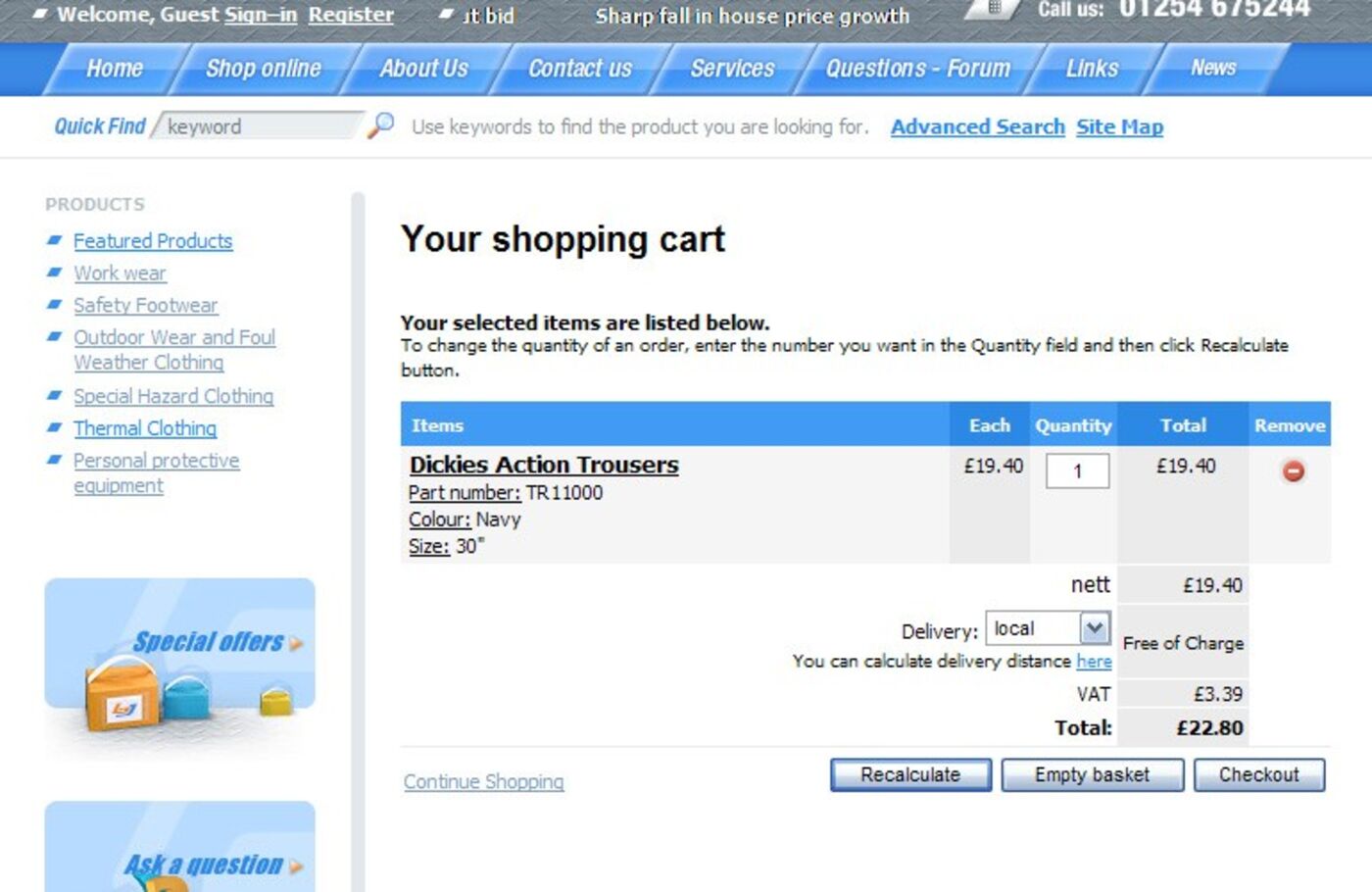Open the Dickies Action Trousers product link
The image size is (1372, 892).
point(544,465)
